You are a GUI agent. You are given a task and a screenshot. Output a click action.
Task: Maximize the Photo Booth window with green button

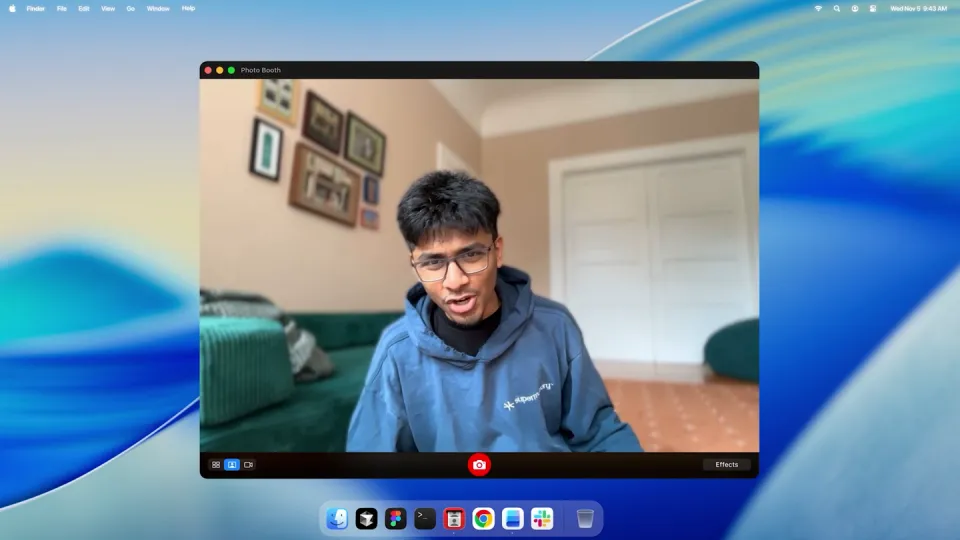(x=231, y=70)
